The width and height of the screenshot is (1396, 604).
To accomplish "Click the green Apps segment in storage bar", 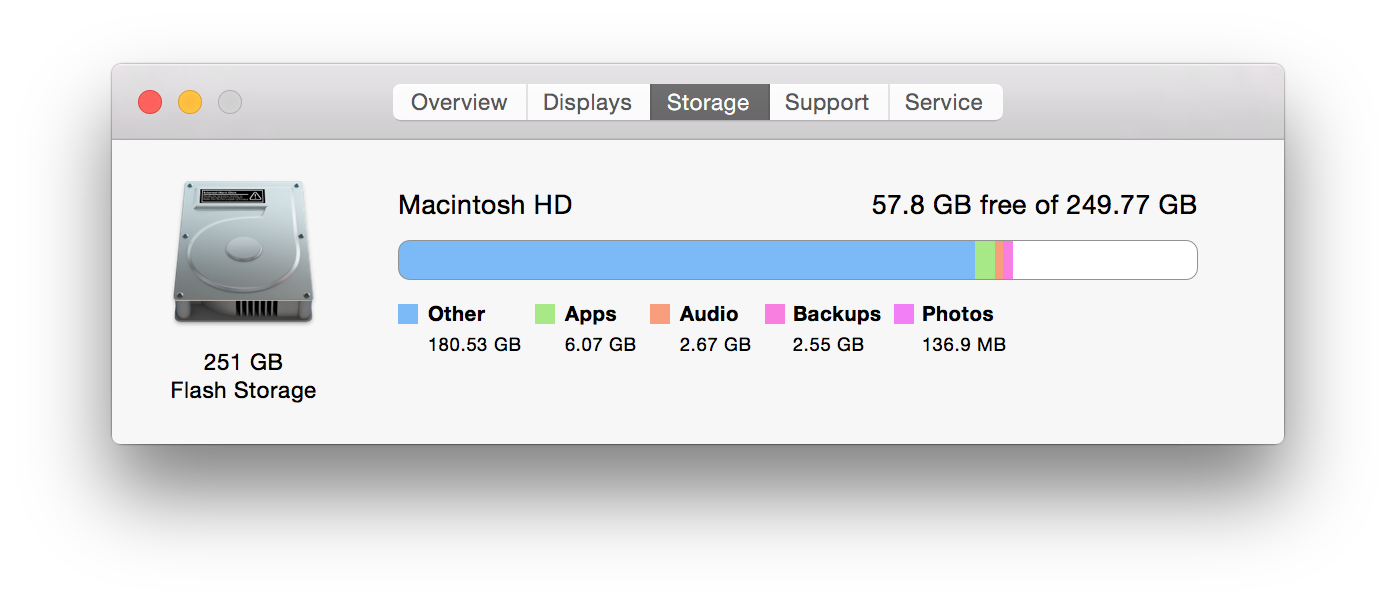I will [x=985, y=260].
